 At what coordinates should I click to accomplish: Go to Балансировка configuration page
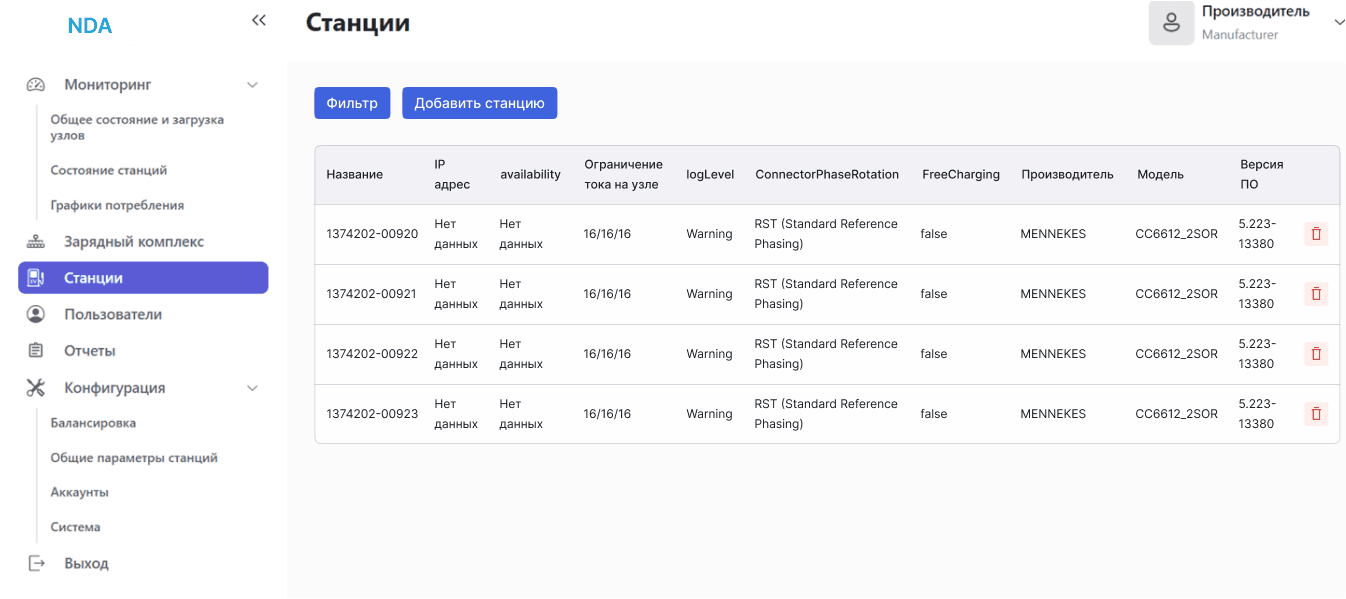tap(93, 423)
